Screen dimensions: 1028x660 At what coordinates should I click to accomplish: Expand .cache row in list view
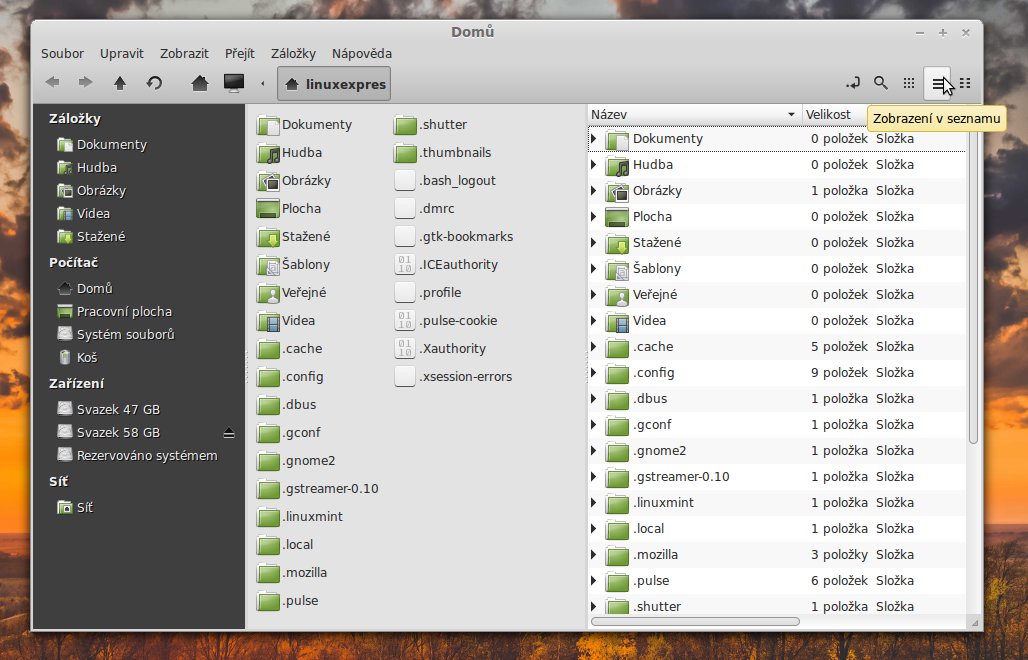coord(594,347)
